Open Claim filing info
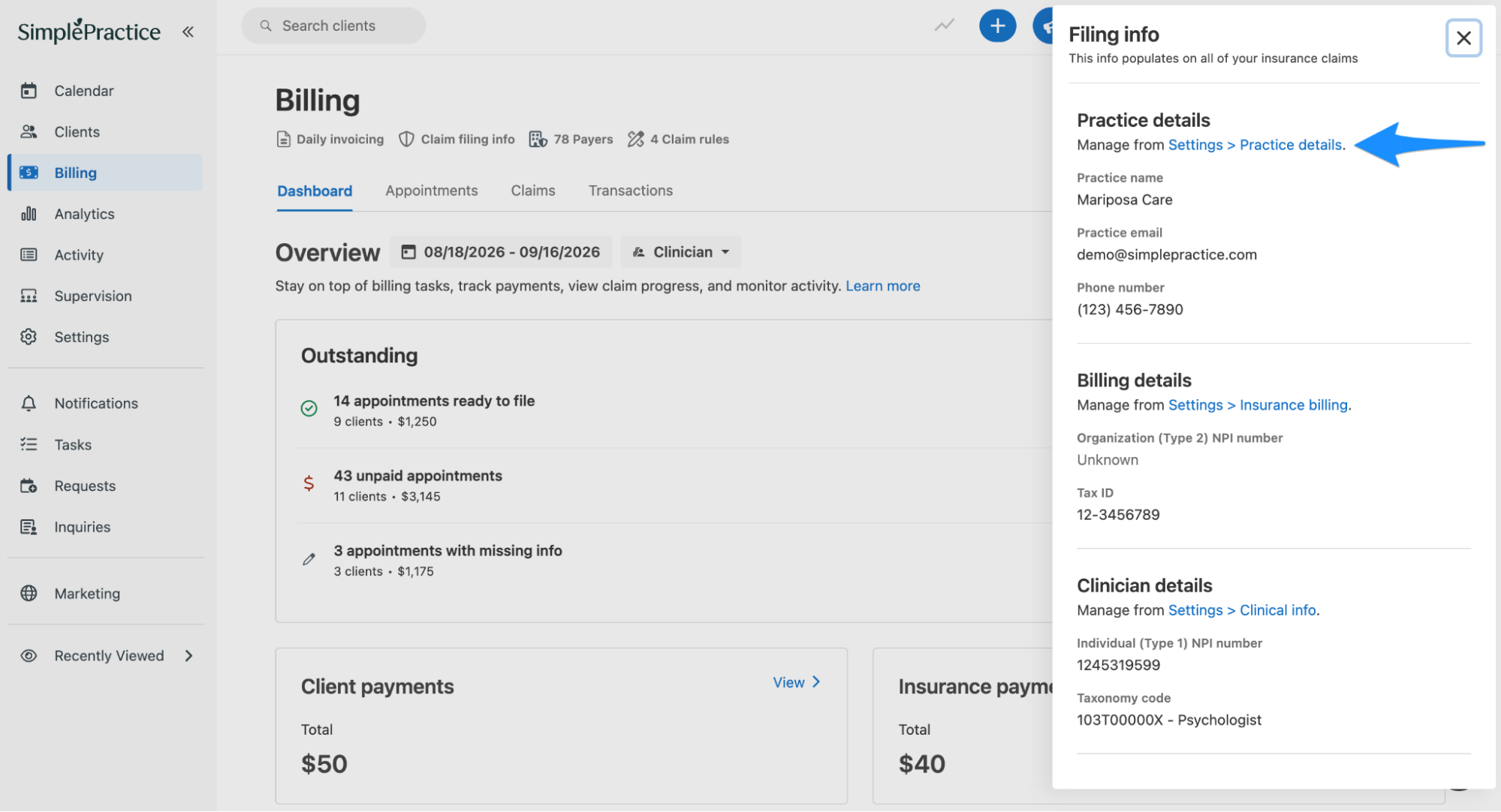Viewport: 1501px width, 812px height. 457,140
